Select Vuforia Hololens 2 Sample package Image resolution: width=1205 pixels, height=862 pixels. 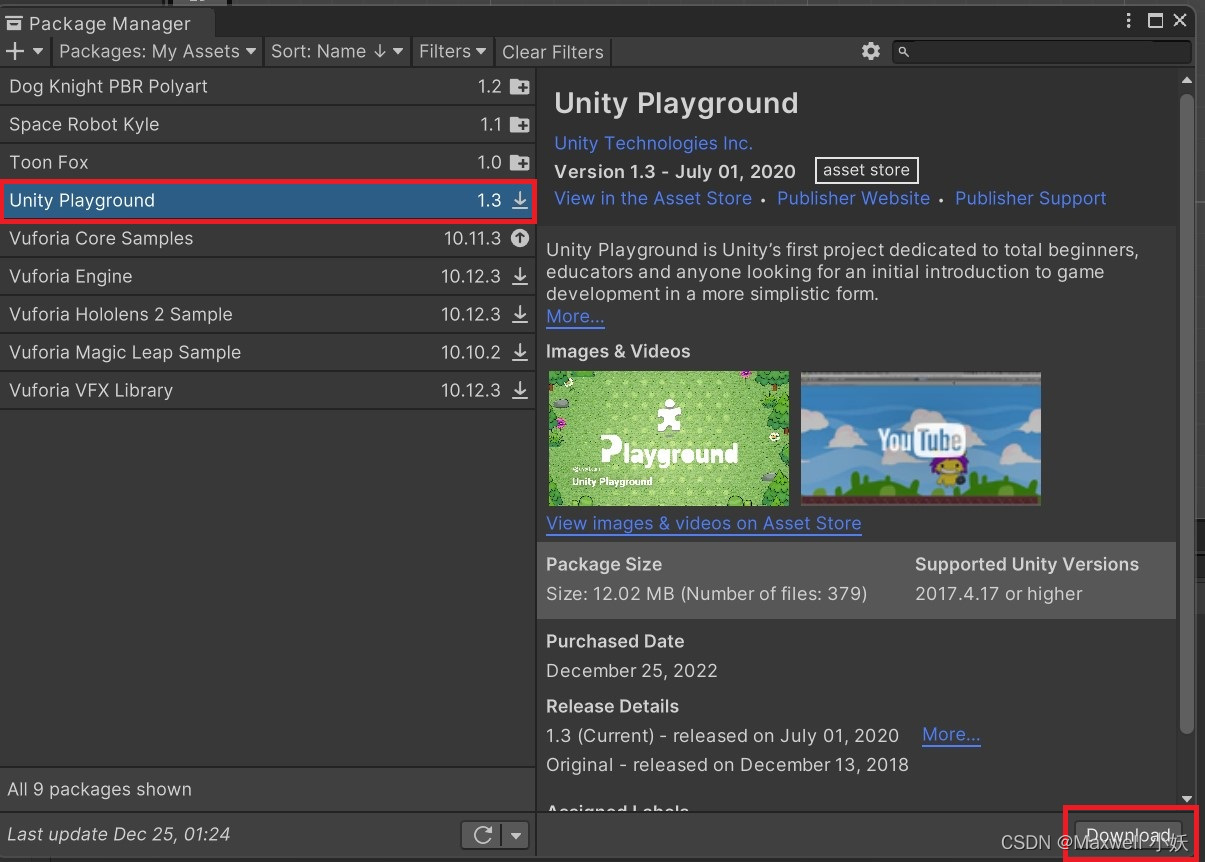268,315
